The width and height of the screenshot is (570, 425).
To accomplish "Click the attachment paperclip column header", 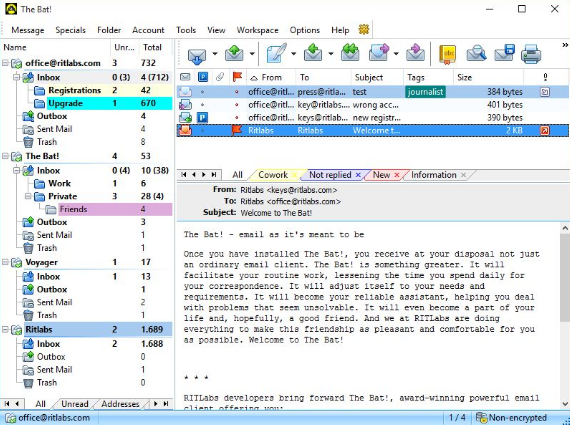I will [x=220, y=77].
